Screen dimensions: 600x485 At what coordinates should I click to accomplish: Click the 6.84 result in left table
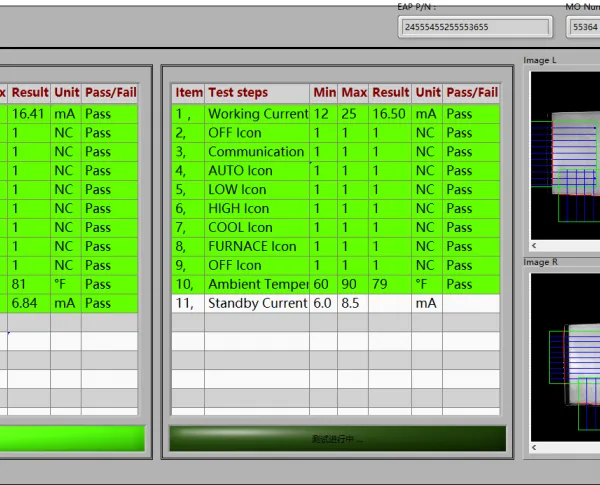[x=29, y=303]
